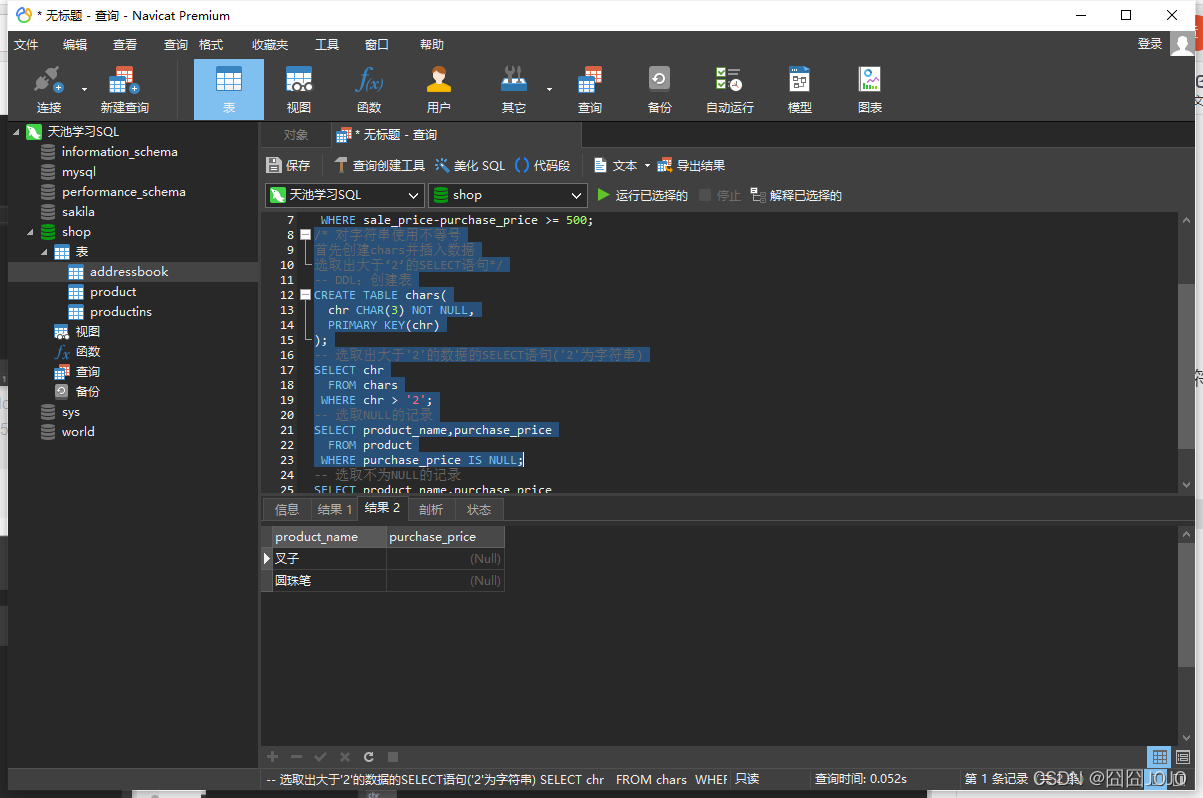Screen dimensions: 1203x798
Task: Switch to grid view icon in status bar
Action: pyautogui.click(x=1159, y=757)
